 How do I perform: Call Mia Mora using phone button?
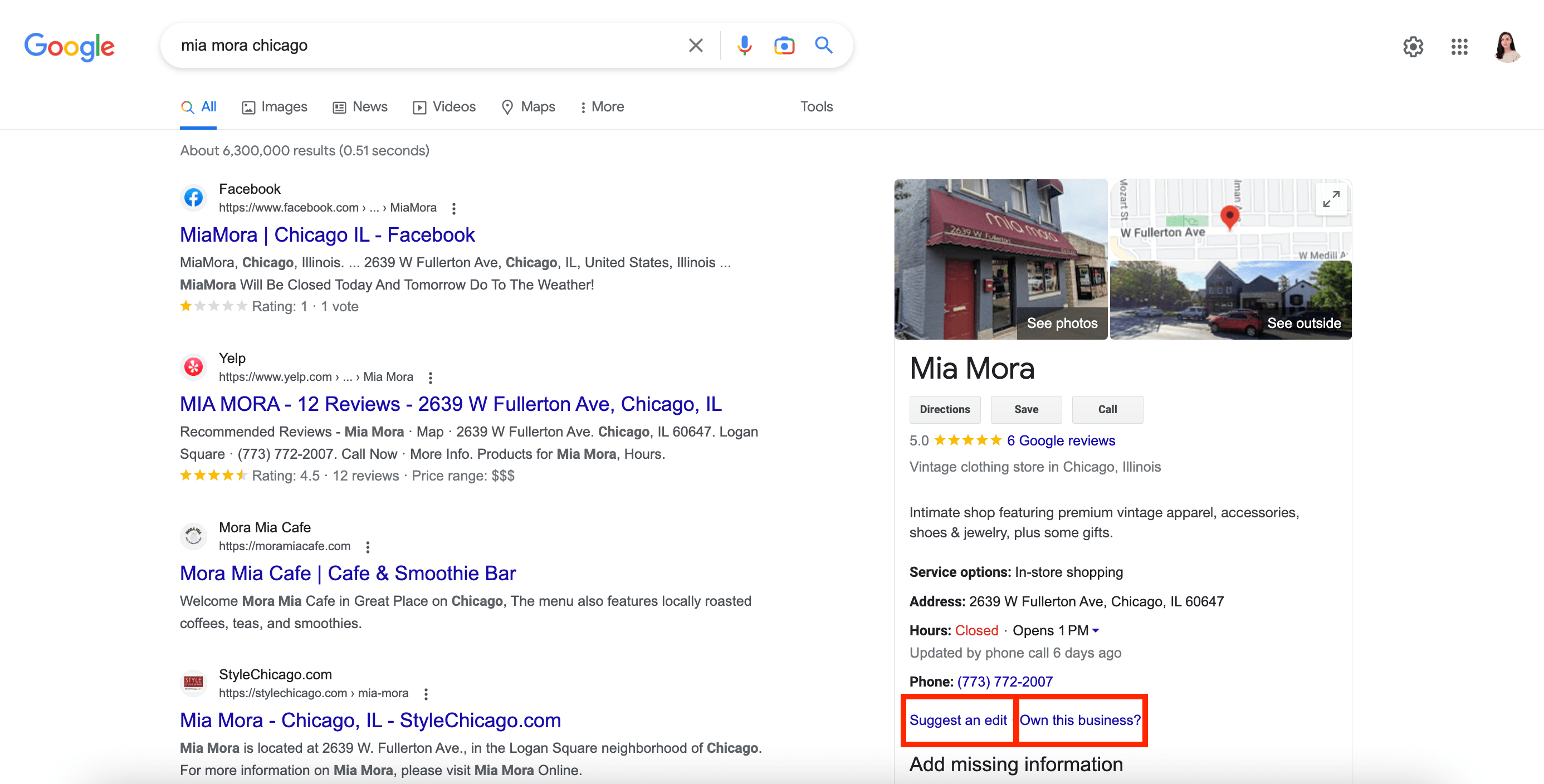click(x=1107, y=409)
